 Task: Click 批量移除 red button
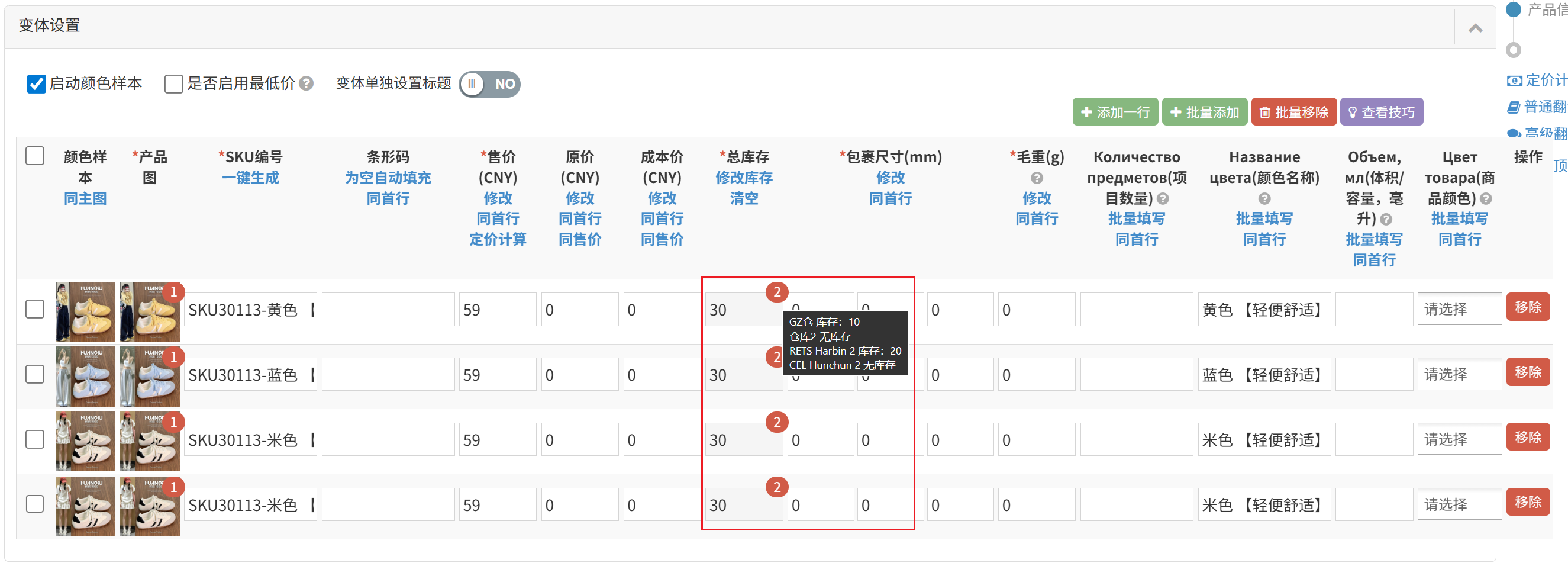point(1293,112)
